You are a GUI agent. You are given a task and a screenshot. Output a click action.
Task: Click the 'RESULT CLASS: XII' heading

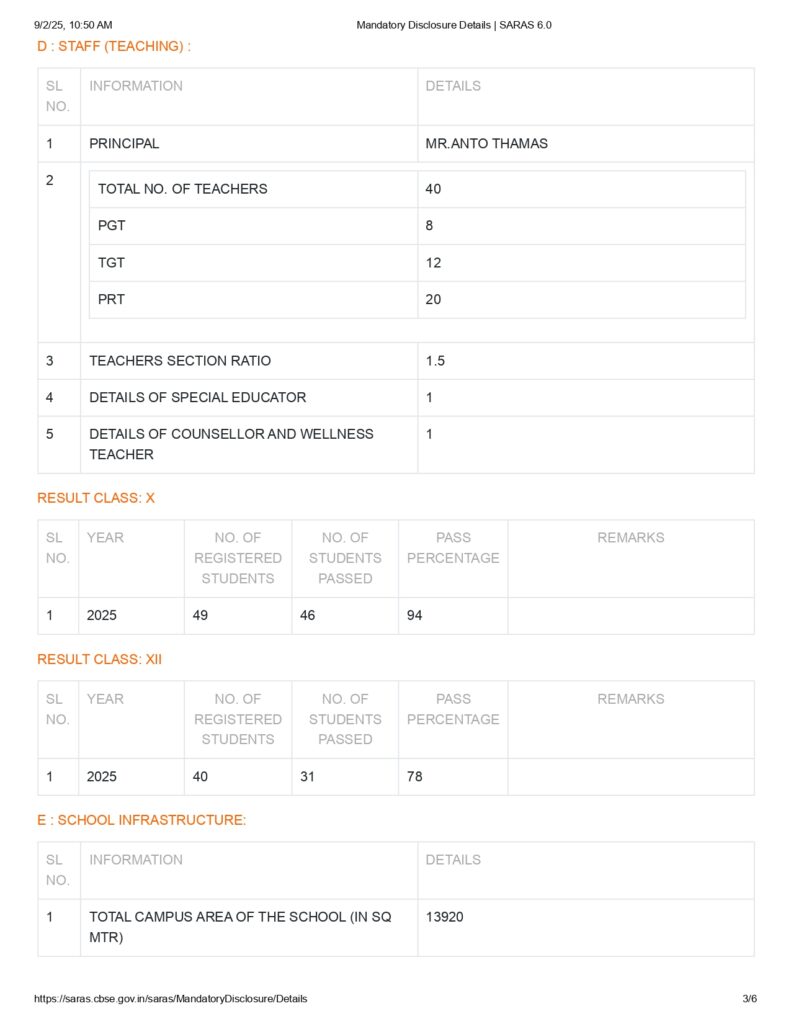point(99,659)
